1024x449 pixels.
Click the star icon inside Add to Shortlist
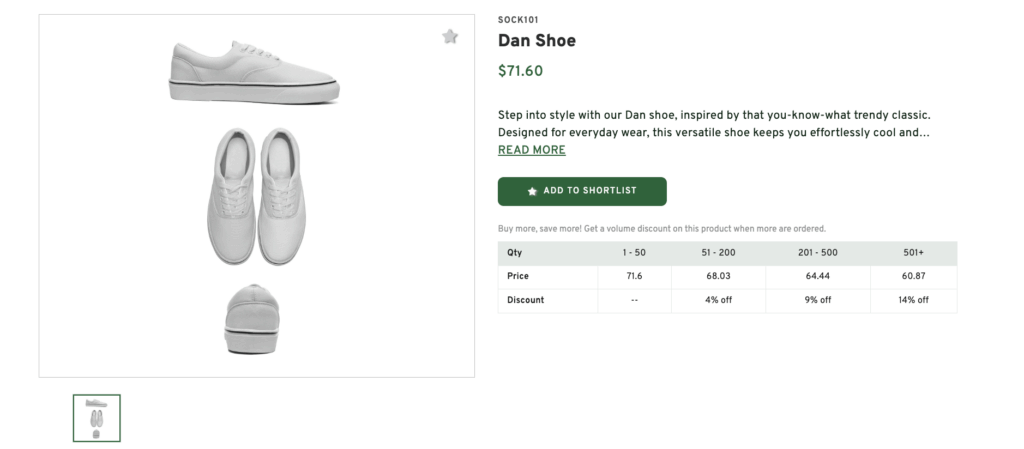[x=532, y=191]
